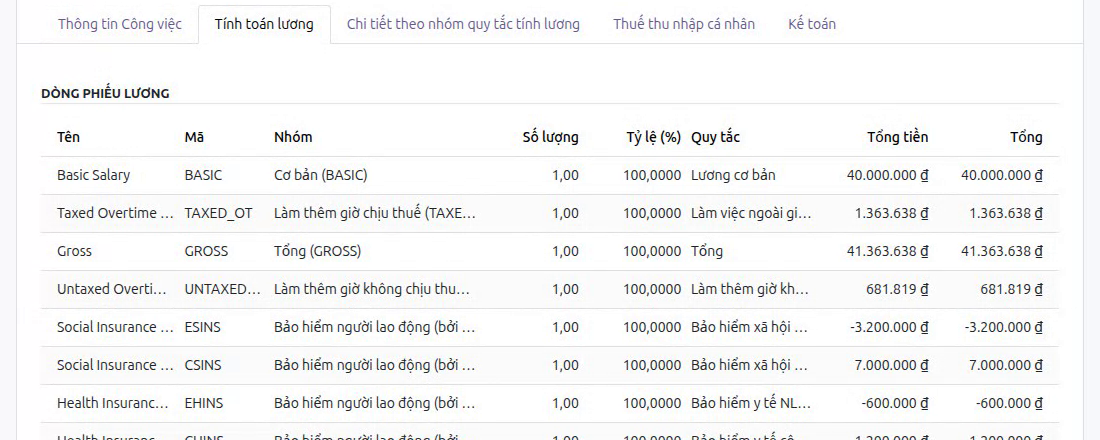
Task: Click the 40.000.000 ₫ Tổng tiền cell
Action: point(887,175)
